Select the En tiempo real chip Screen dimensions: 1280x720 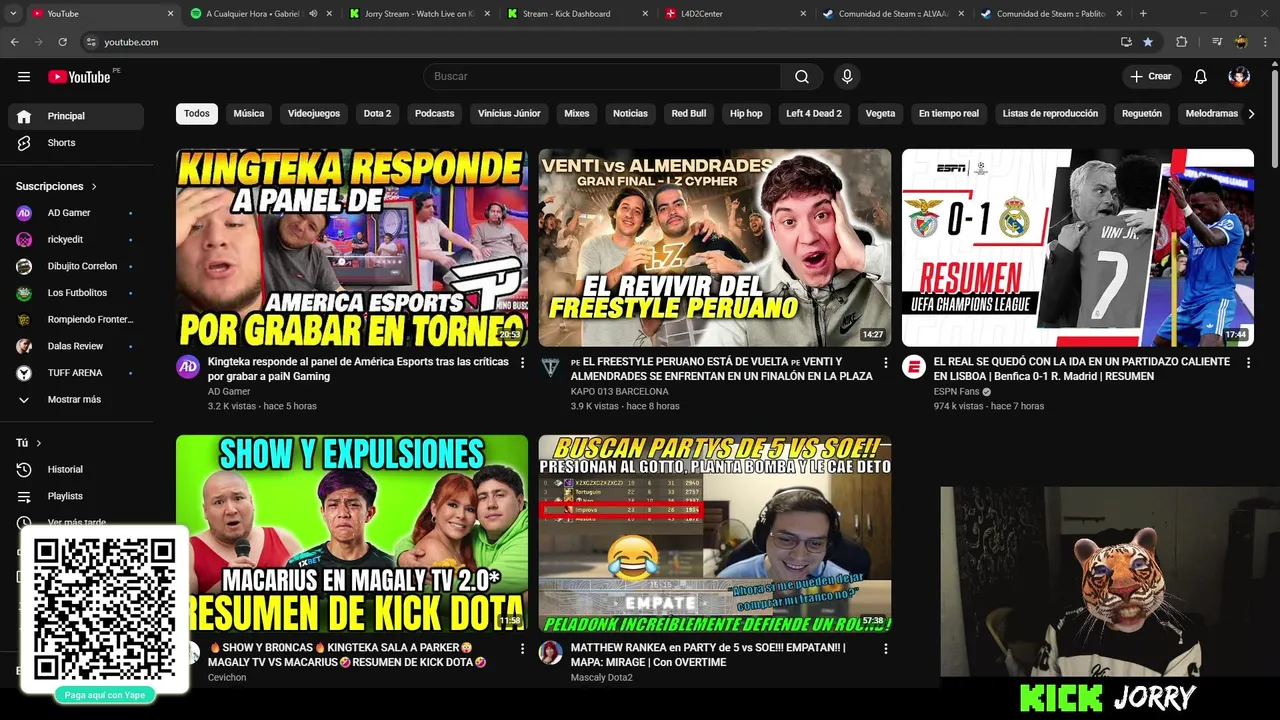click(949, 114)
